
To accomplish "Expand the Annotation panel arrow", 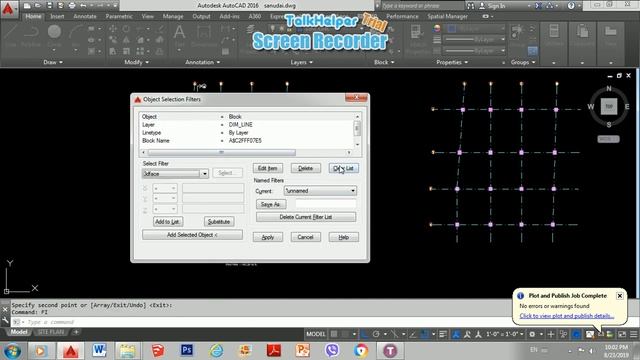I will (218, 62).
